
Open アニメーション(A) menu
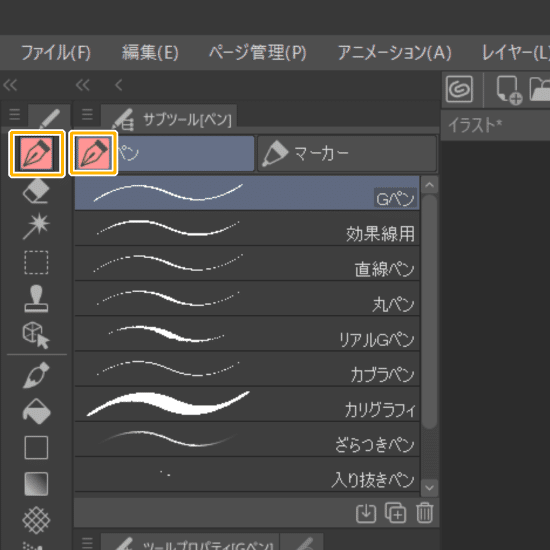(394, 53)
